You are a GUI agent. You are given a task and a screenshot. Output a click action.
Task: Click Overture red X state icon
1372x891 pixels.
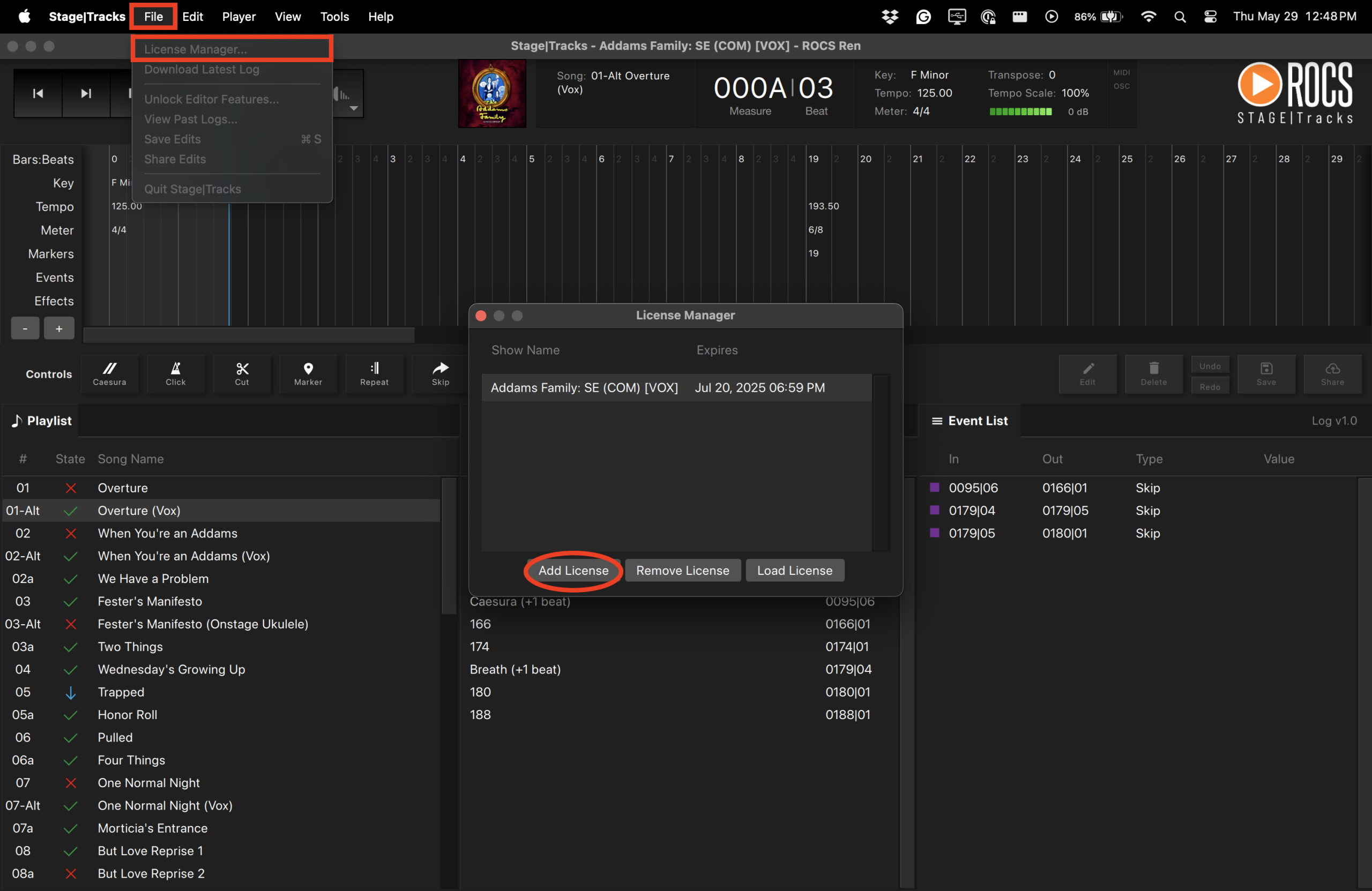70,488
